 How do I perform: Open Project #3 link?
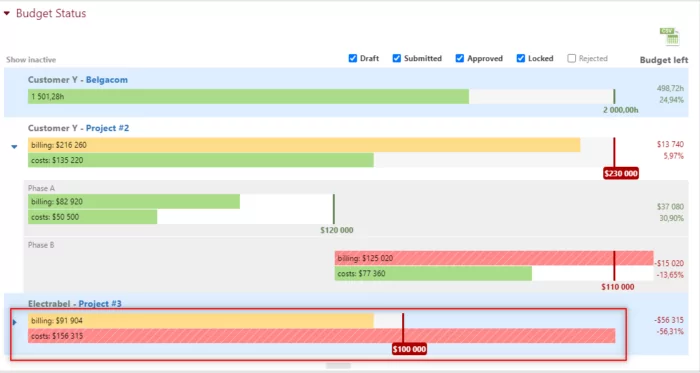(x=100, y=303)
